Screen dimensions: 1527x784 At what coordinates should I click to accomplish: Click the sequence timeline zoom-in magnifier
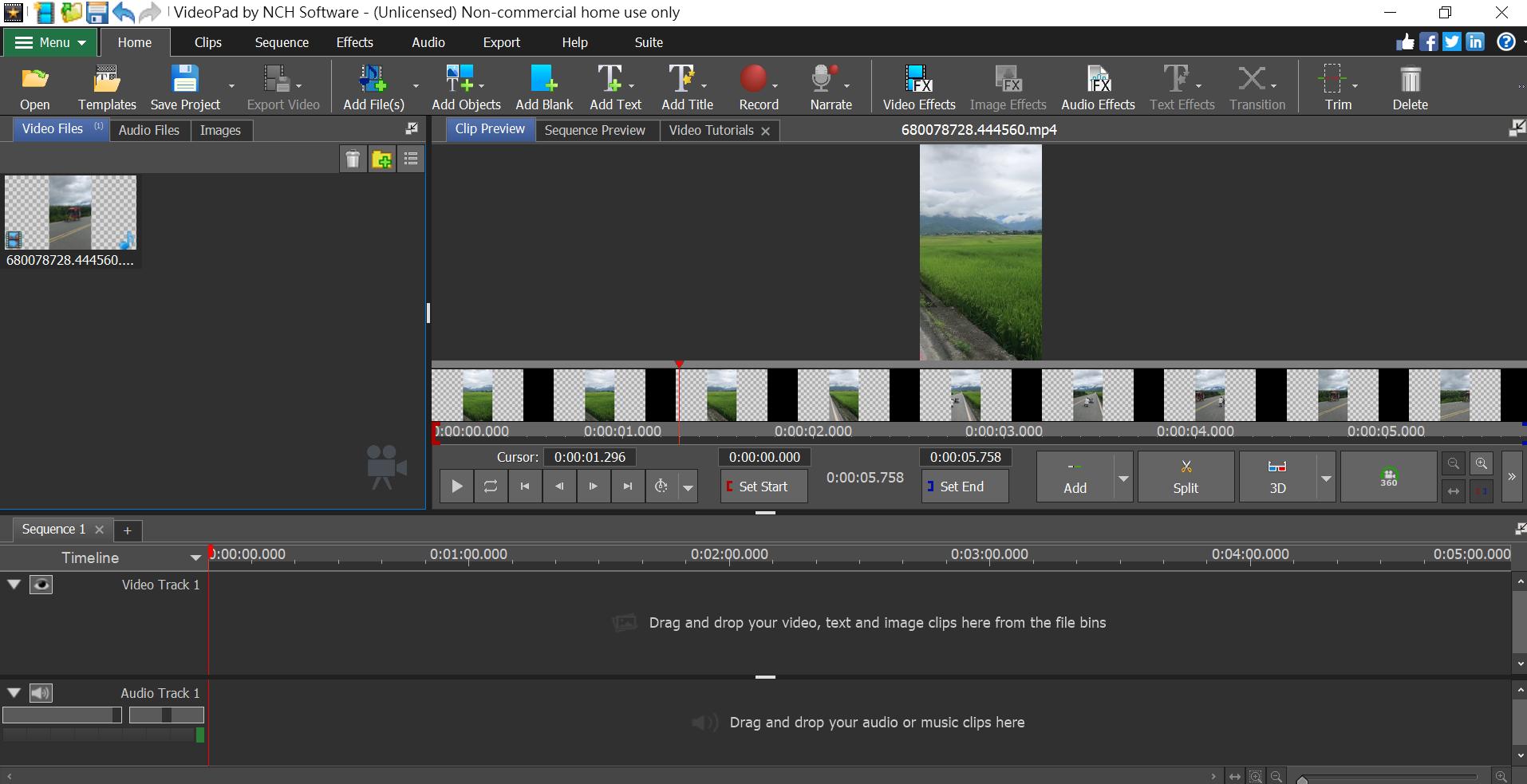click(1501, 776)
